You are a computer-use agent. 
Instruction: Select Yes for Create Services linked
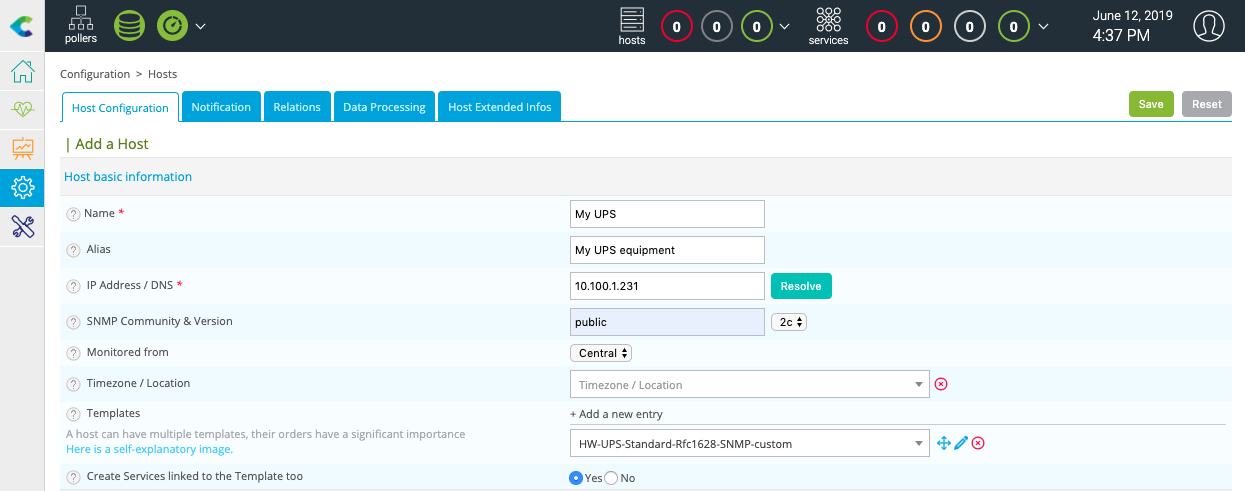(576, 478)
